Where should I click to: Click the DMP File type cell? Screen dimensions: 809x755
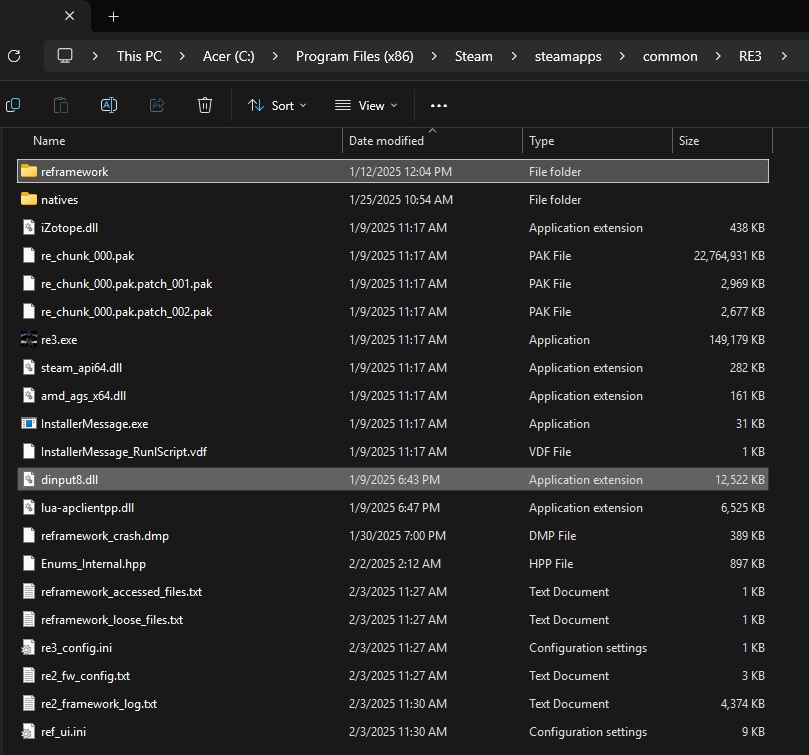[x=552, y=536]
